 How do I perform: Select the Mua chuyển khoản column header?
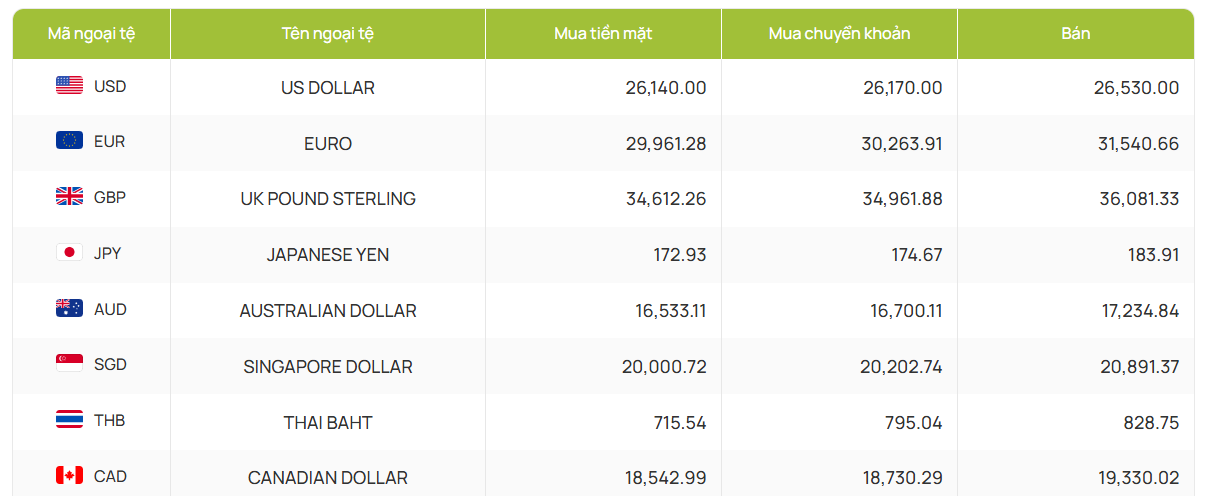[839, 34]
